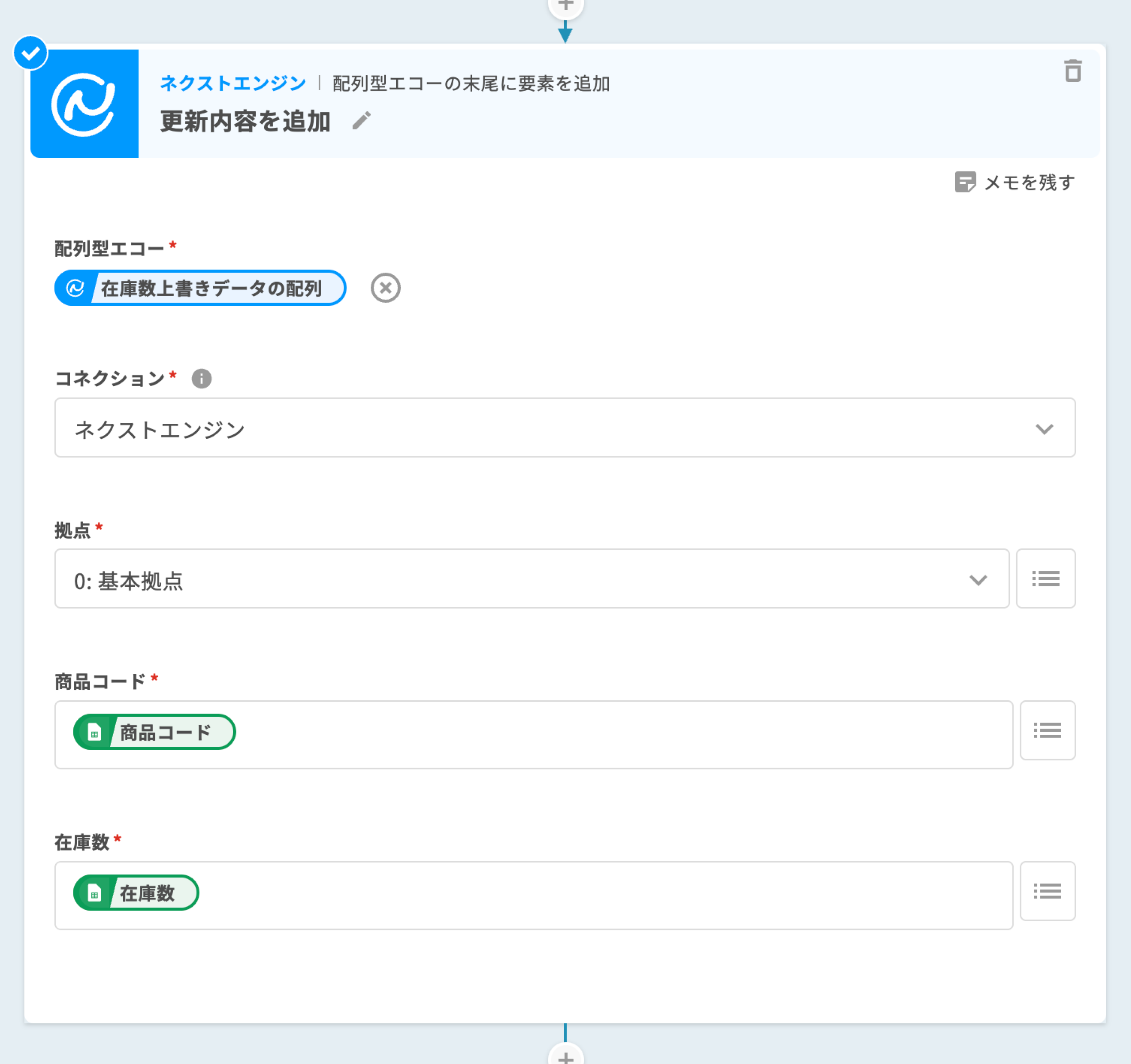Click the コネクション info icon
The width and height of the screenshot is (1131, 1064).
coord(201,378)
